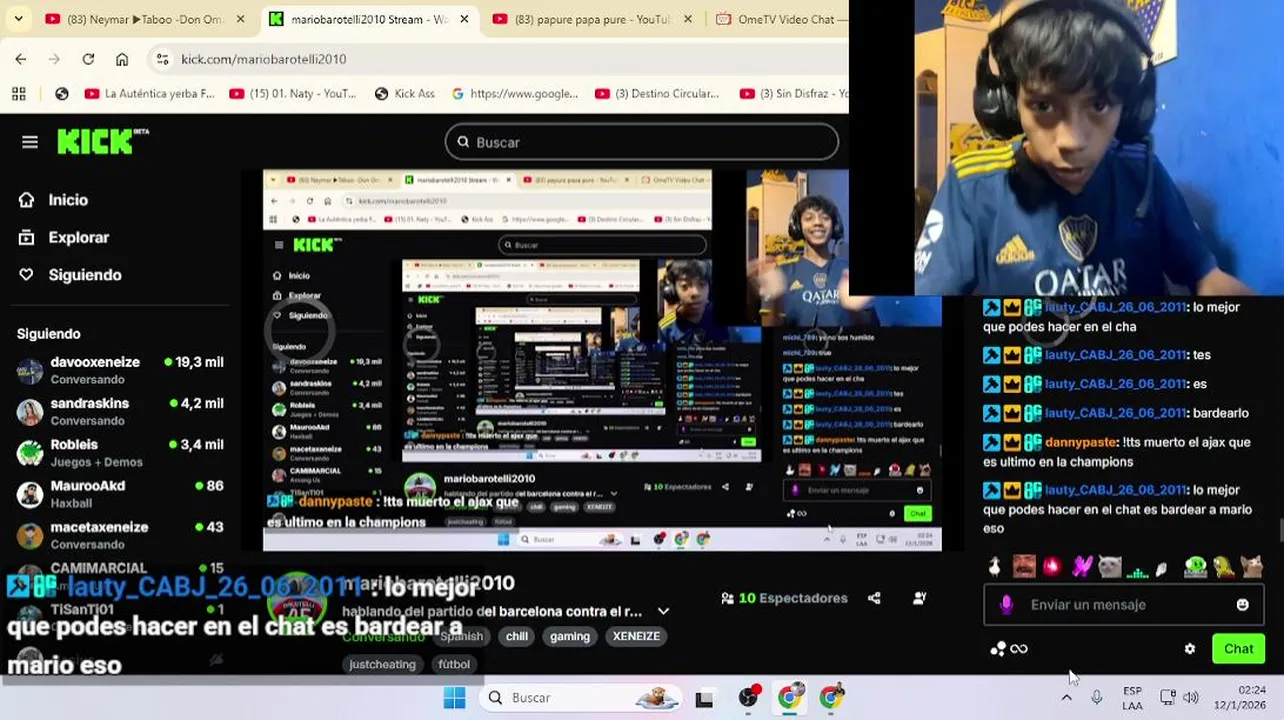Screen dimensions: 1284x720
Task: Open Windows Start menu
Action: coord(454,698)
